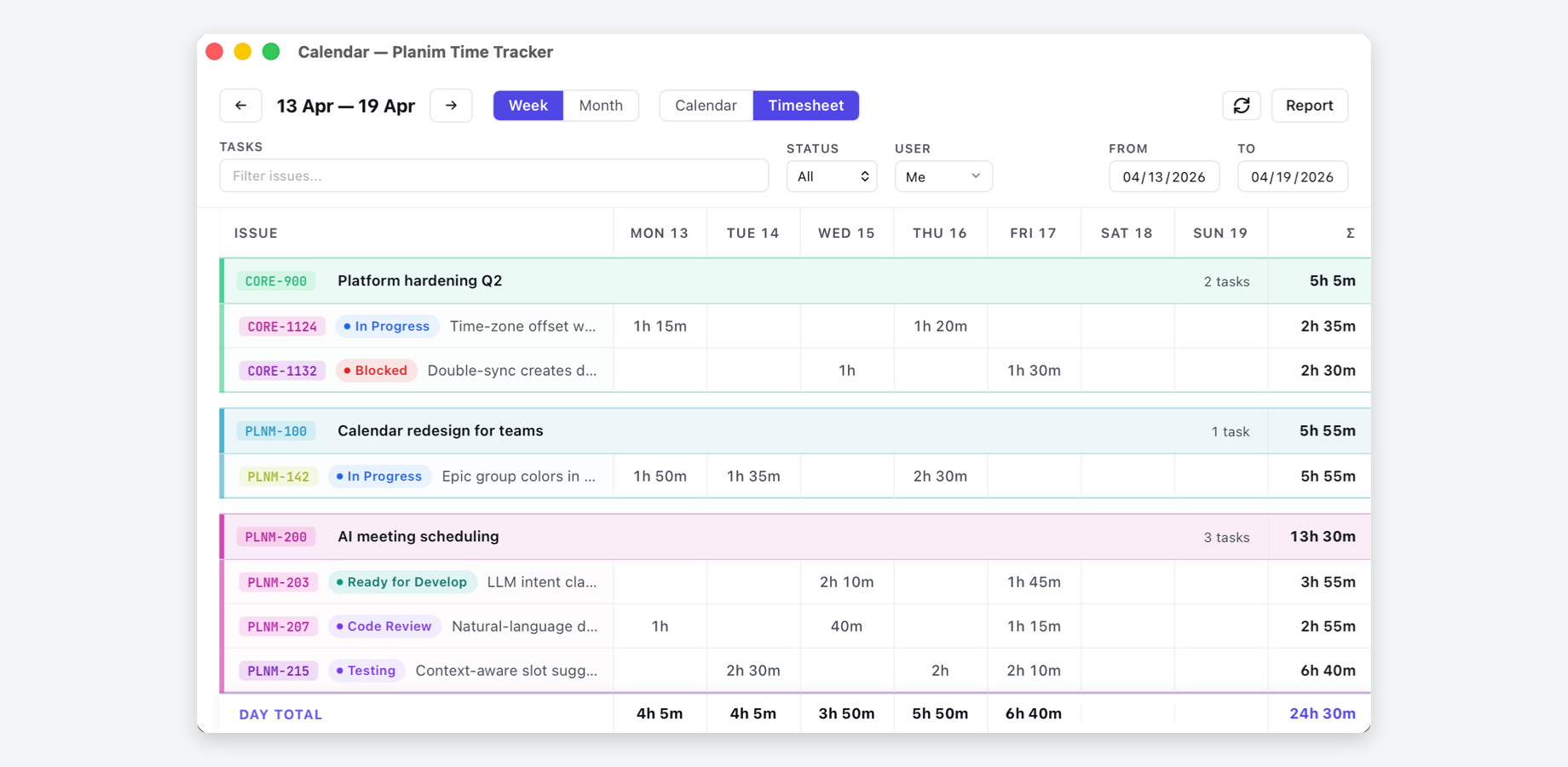
Task: Click the FRI 17 column header
Action: (x=1034, y=233)
